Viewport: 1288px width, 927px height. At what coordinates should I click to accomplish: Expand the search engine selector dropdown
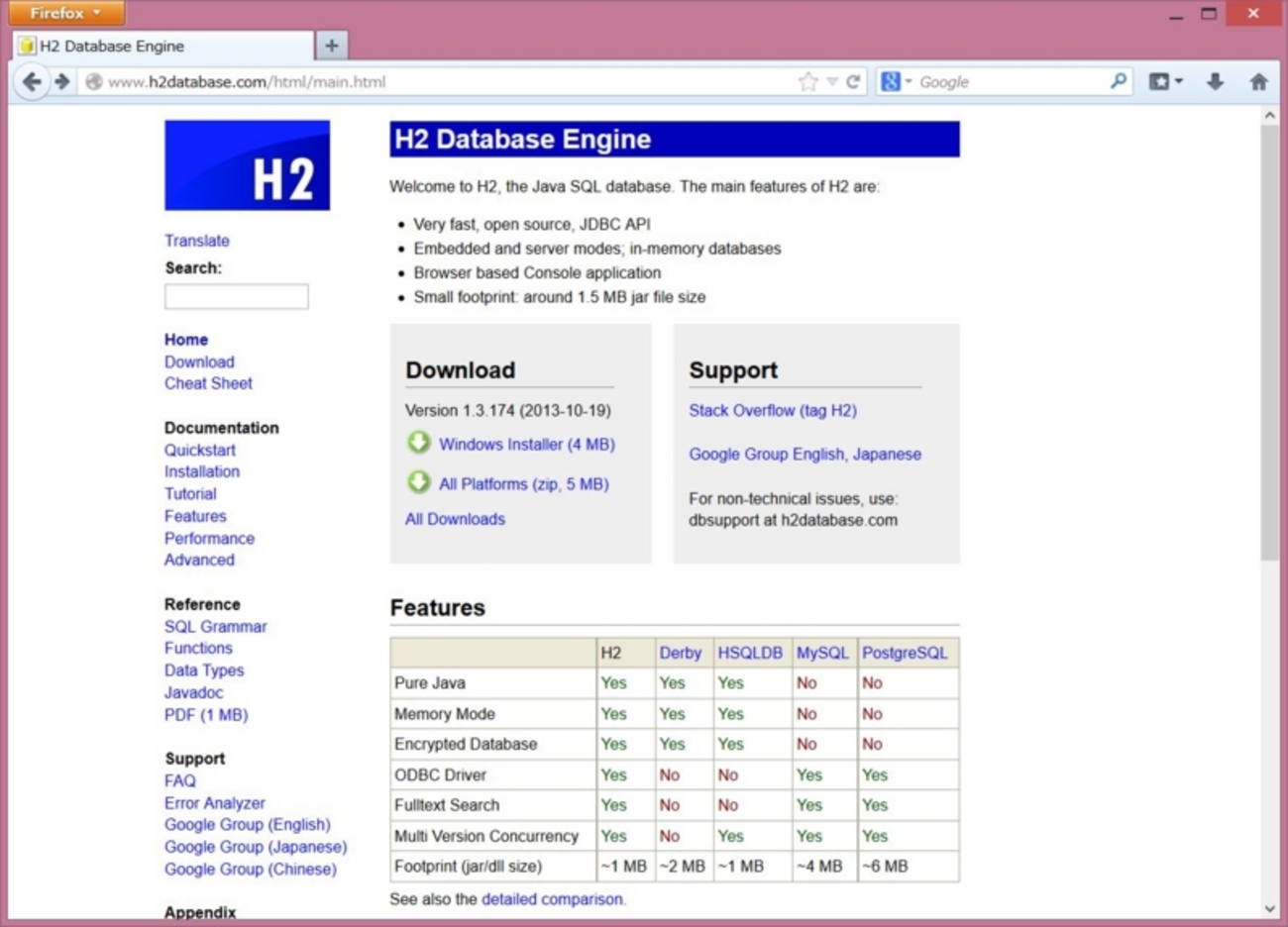[x=895, y=82]
